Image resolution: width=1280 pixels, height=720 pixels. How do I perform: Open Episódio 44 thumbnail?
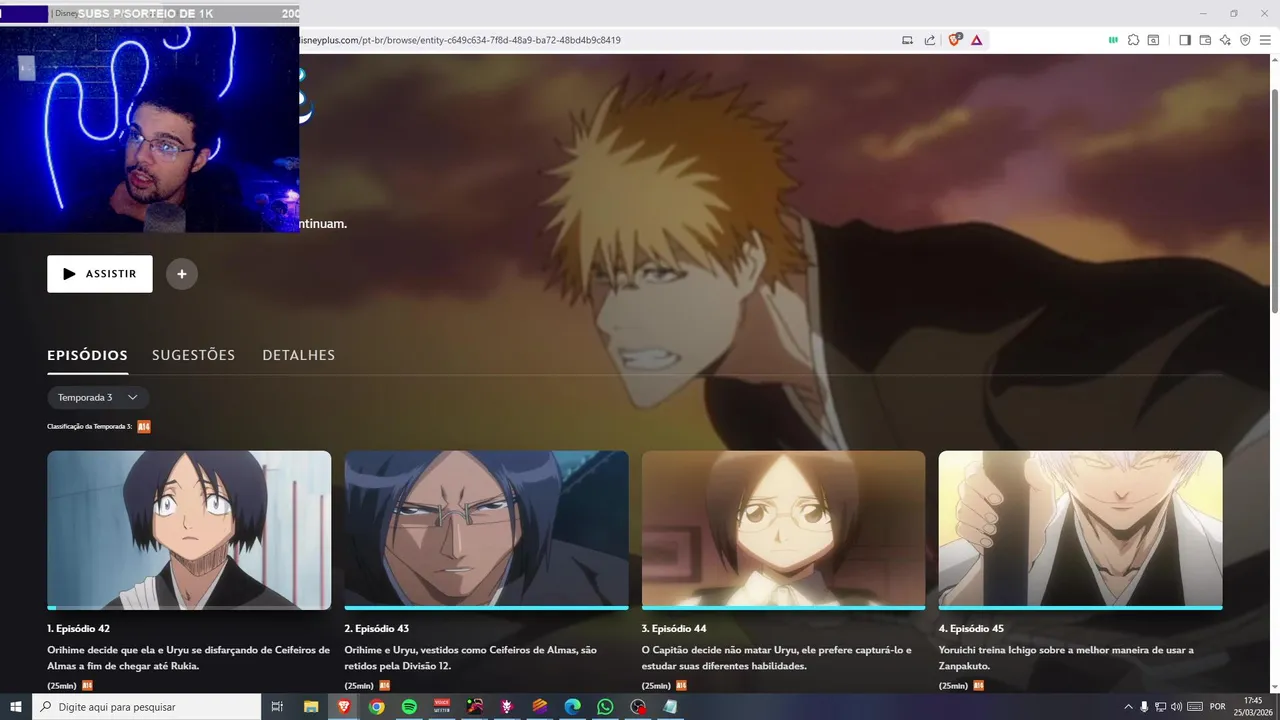tap(783, 528)
